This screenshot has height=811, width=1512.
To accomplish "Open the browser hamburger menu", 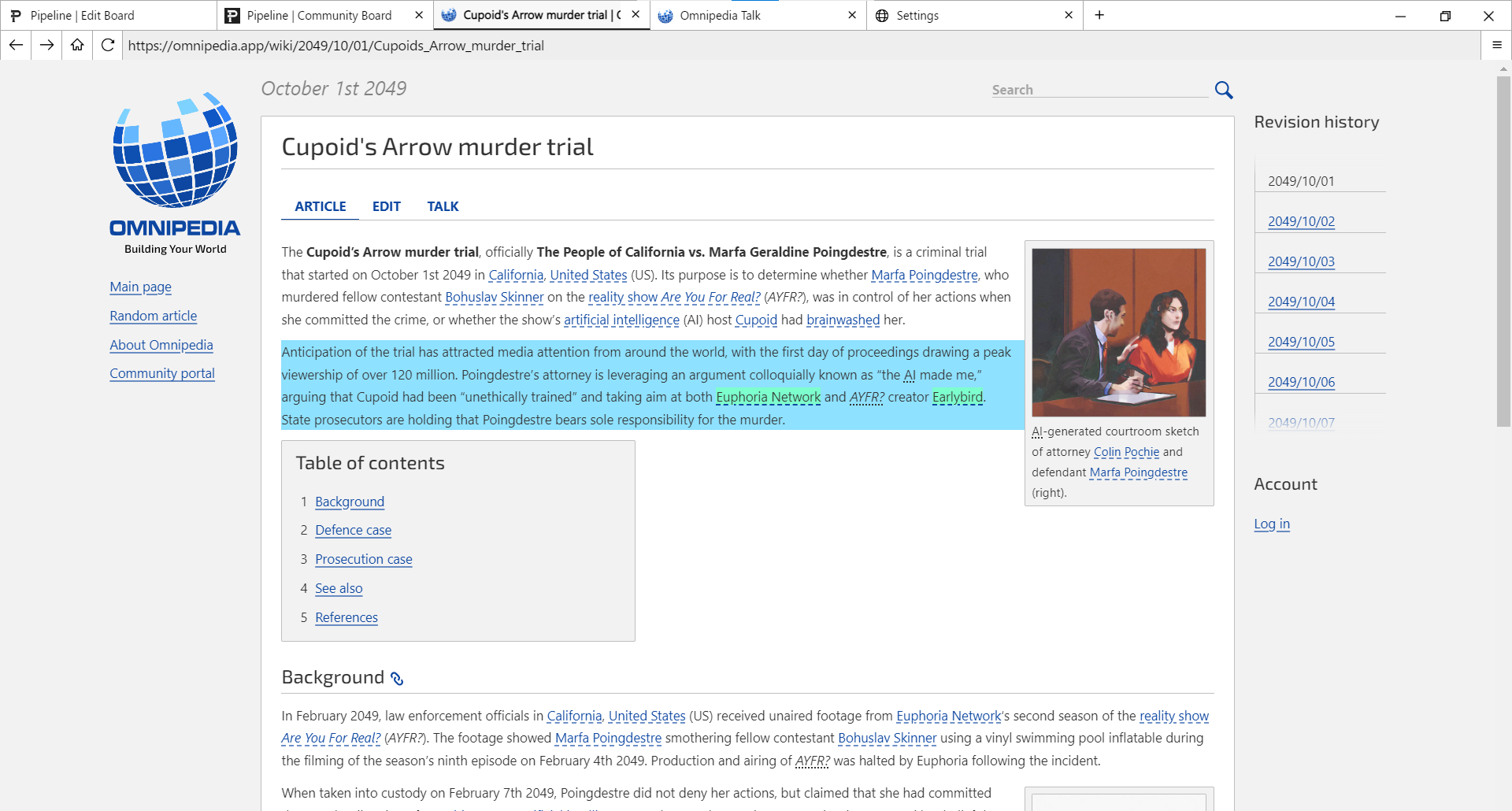I will pos(1497,45).
